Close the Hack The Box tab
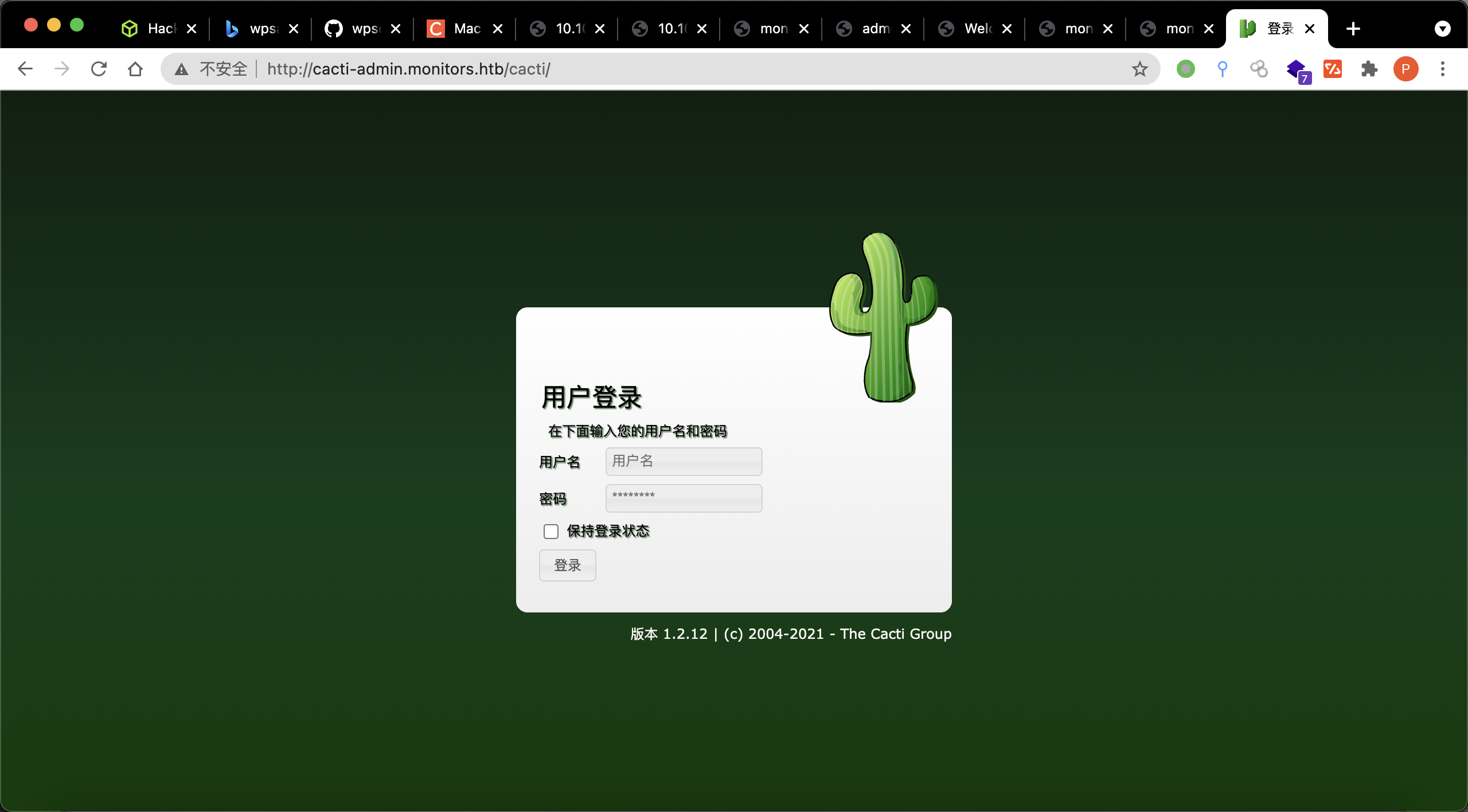1468x812 pixels. 192,29
